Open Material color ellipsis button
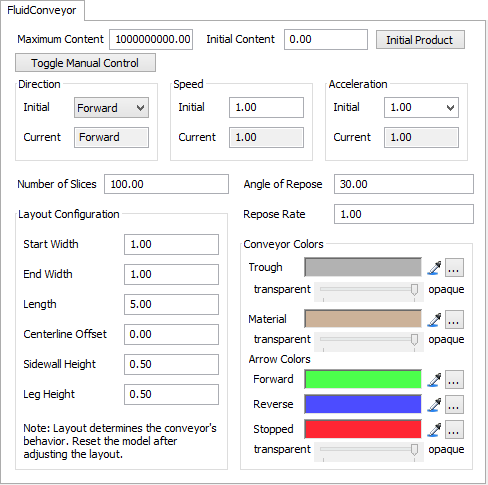488x485 pixels. tap(454, 320)
